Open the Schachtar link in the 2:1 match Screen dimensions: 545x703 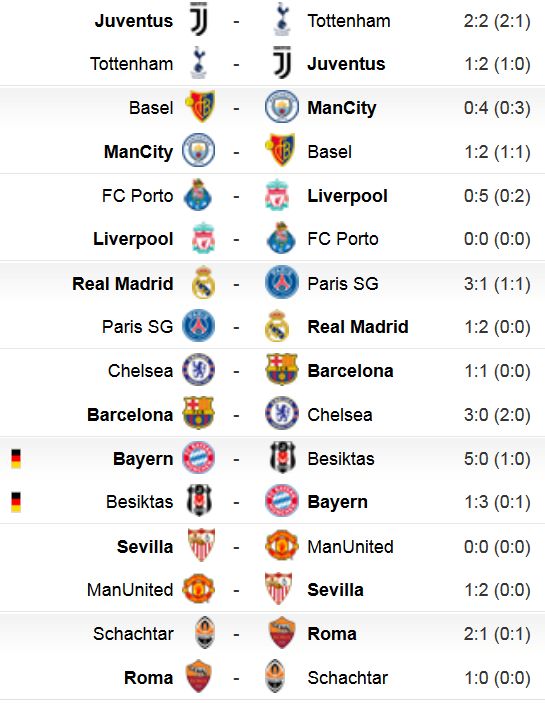(133, 634)
